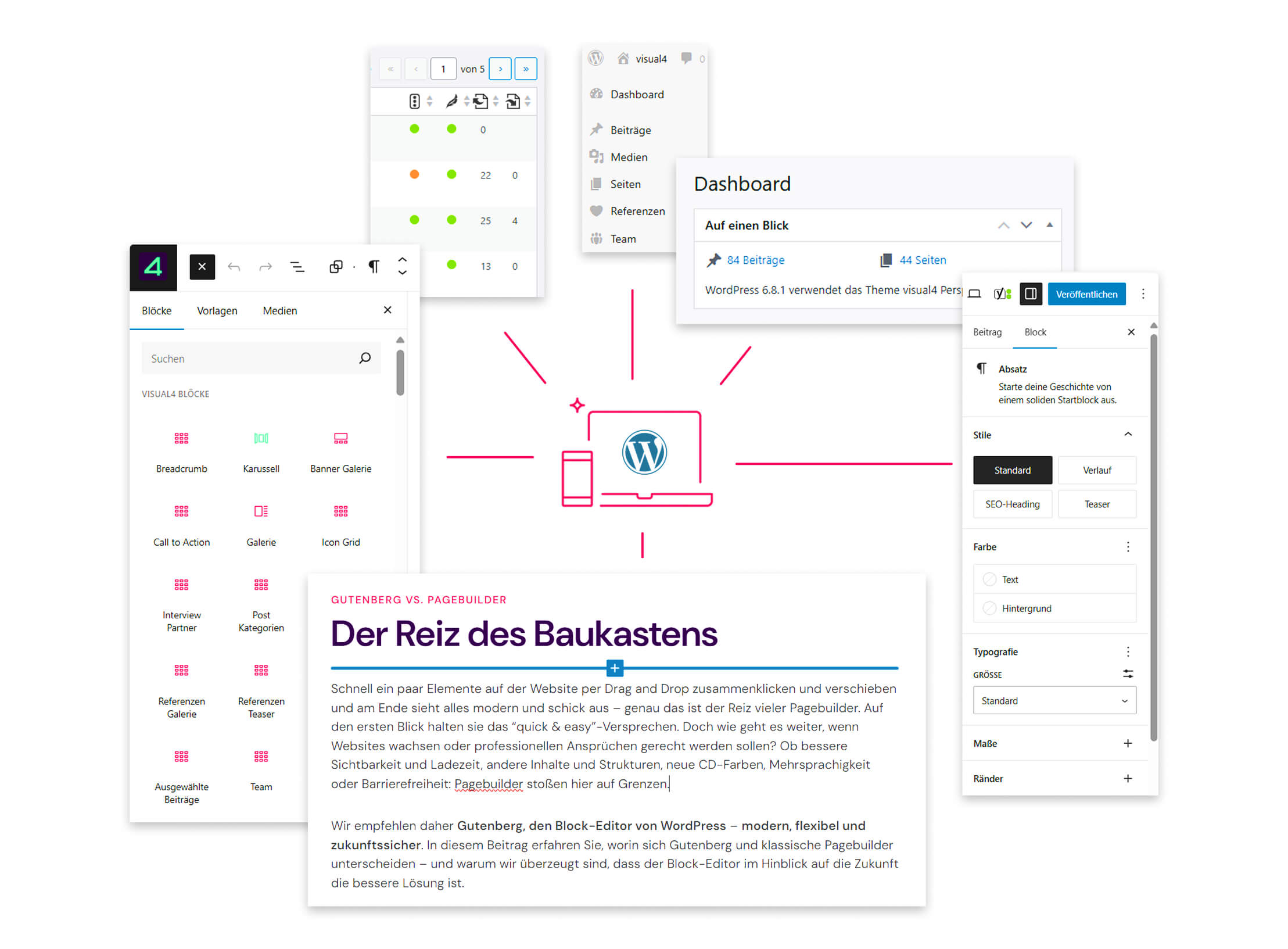Sort by the readability feather column icon
The image size is (1288, 949).
coord(451,101)
